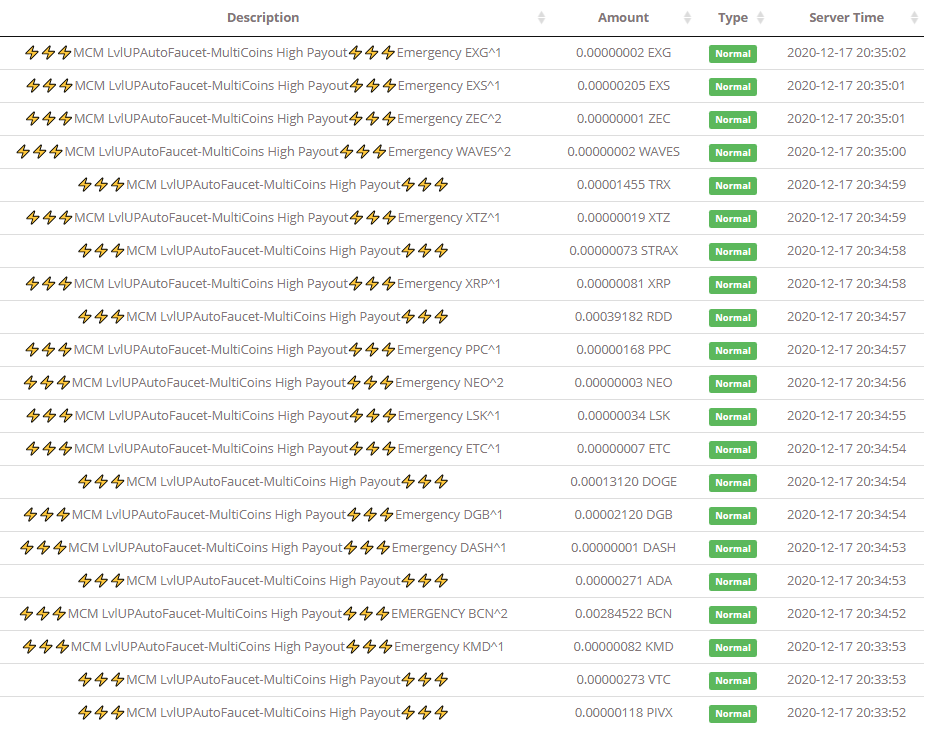Click sort arrows icon beside Server Time

coord(914,18)
